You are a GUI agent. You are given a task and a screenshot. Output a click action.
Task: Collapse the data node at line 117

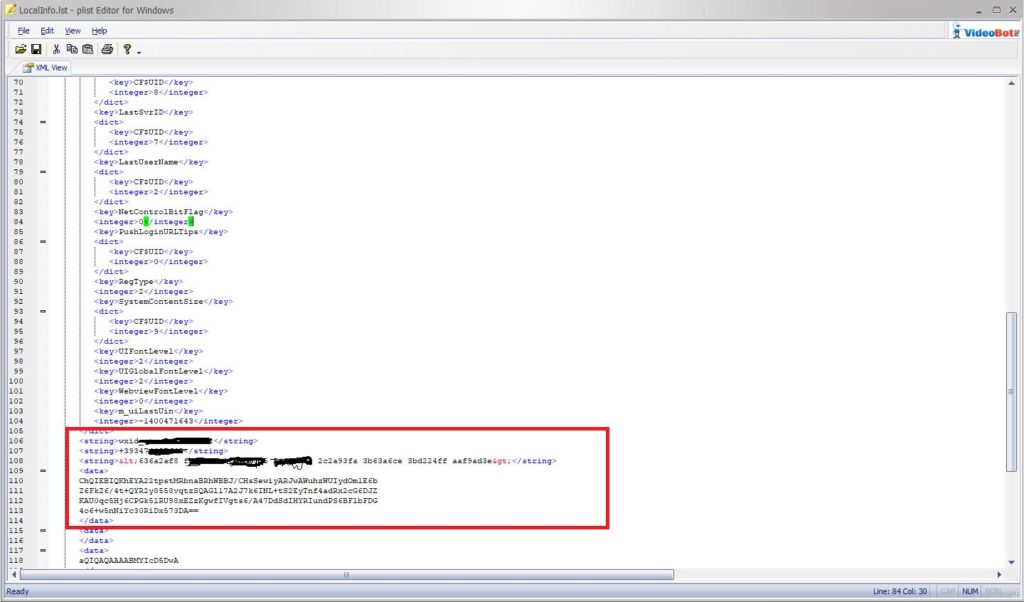pyautogui.click(x=43, y=550)
